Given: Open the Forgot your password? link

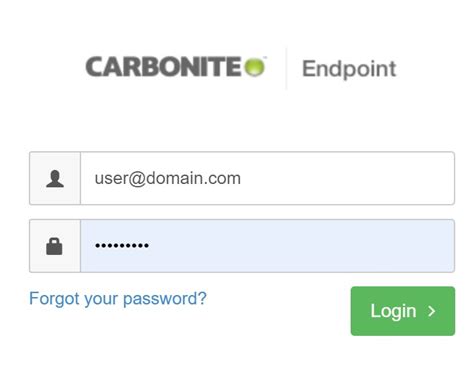Looking at the screenshot, I should [x=118, y=299].
